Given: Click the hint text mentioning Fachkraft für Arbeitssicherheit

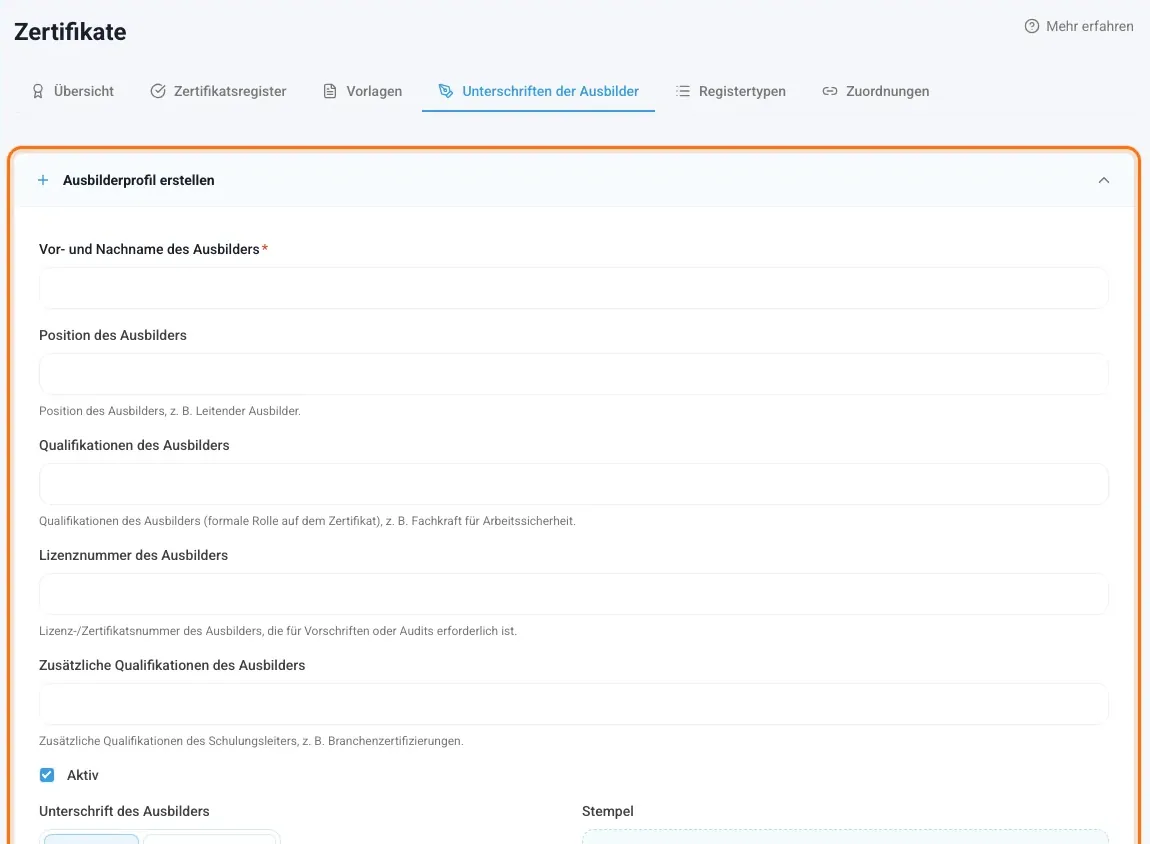Looking at the screenshot, I should pyautogui.click(x=307, y=521).
